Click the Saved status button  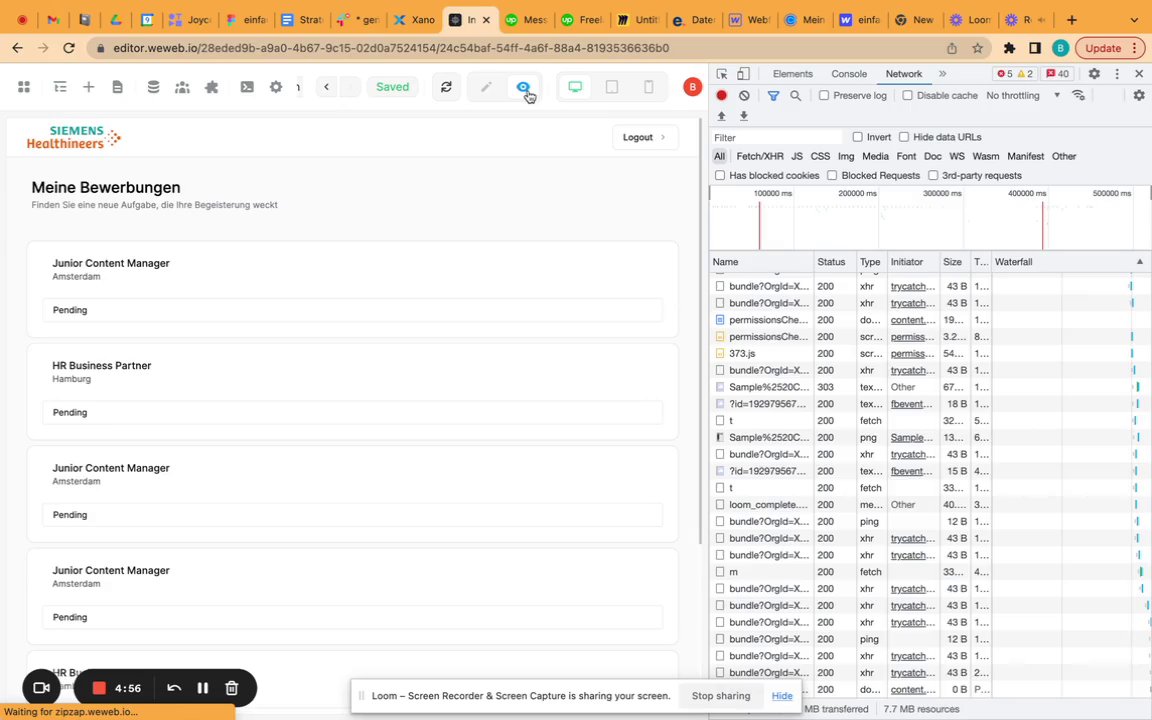coord(392,87)
